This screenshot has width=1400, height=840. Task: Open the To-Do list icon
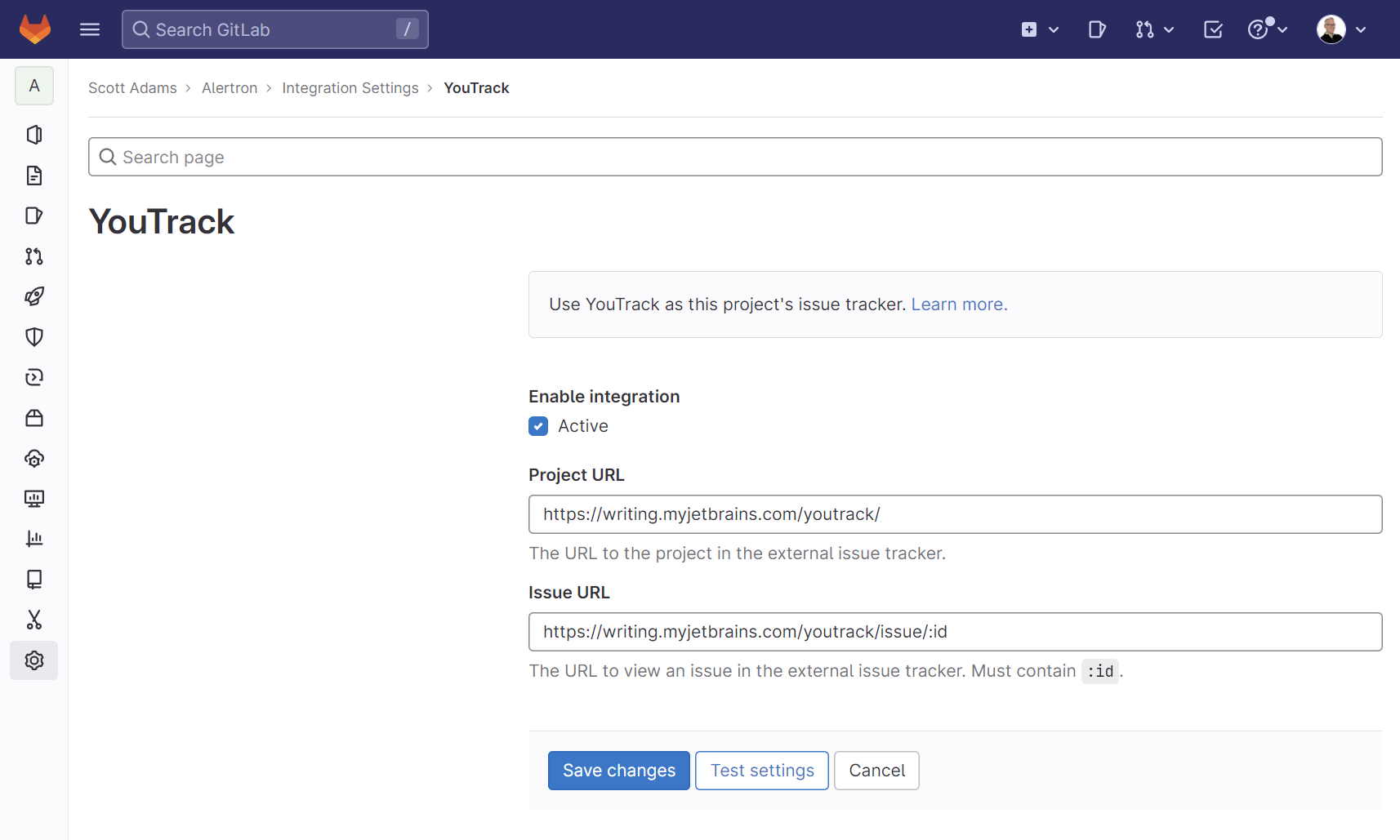click(1213, 29)
